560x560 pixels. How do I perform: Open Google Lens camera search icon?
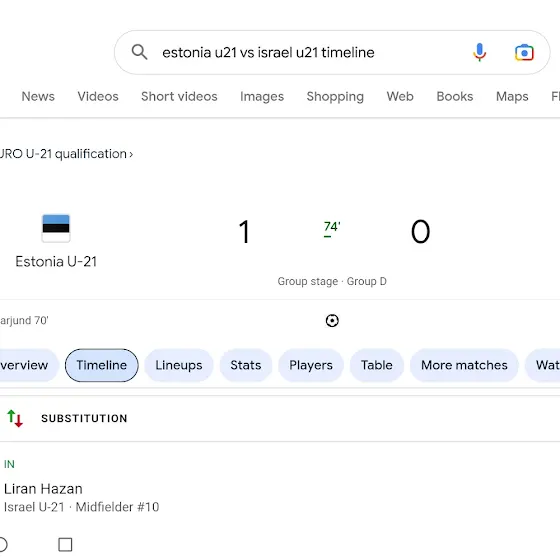click(524, 52)
